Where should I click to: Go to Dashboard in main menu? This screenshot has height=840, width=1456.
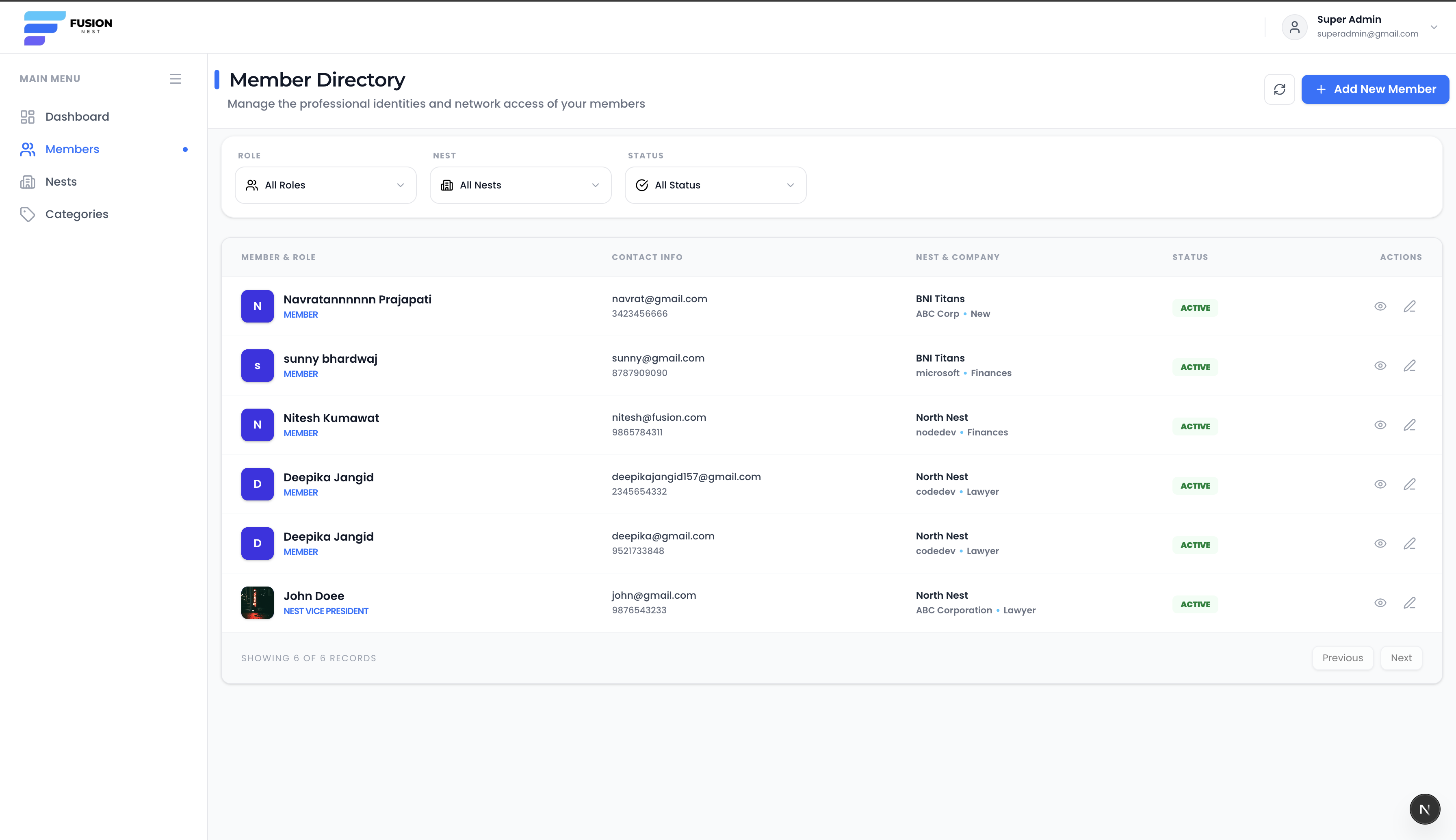(x=77, y=117)
